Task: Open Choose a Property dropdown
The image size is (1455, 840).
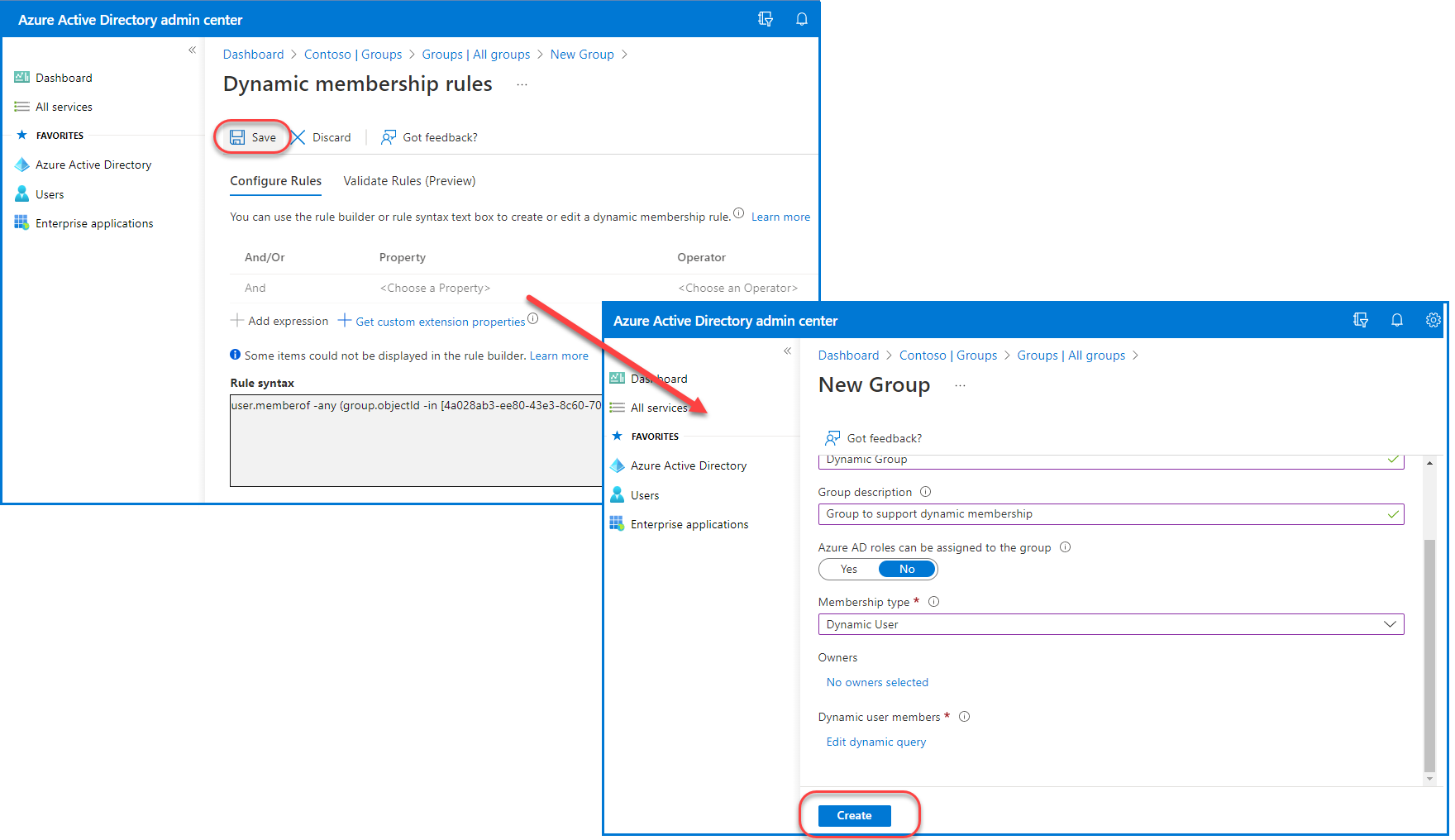Action: pyautogui.click(x=435, y=288)
